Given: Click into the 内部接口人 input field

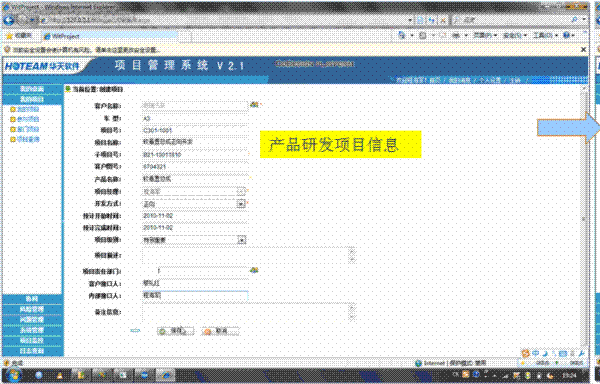Looking at the screenshot, I should tap(195, 295).
